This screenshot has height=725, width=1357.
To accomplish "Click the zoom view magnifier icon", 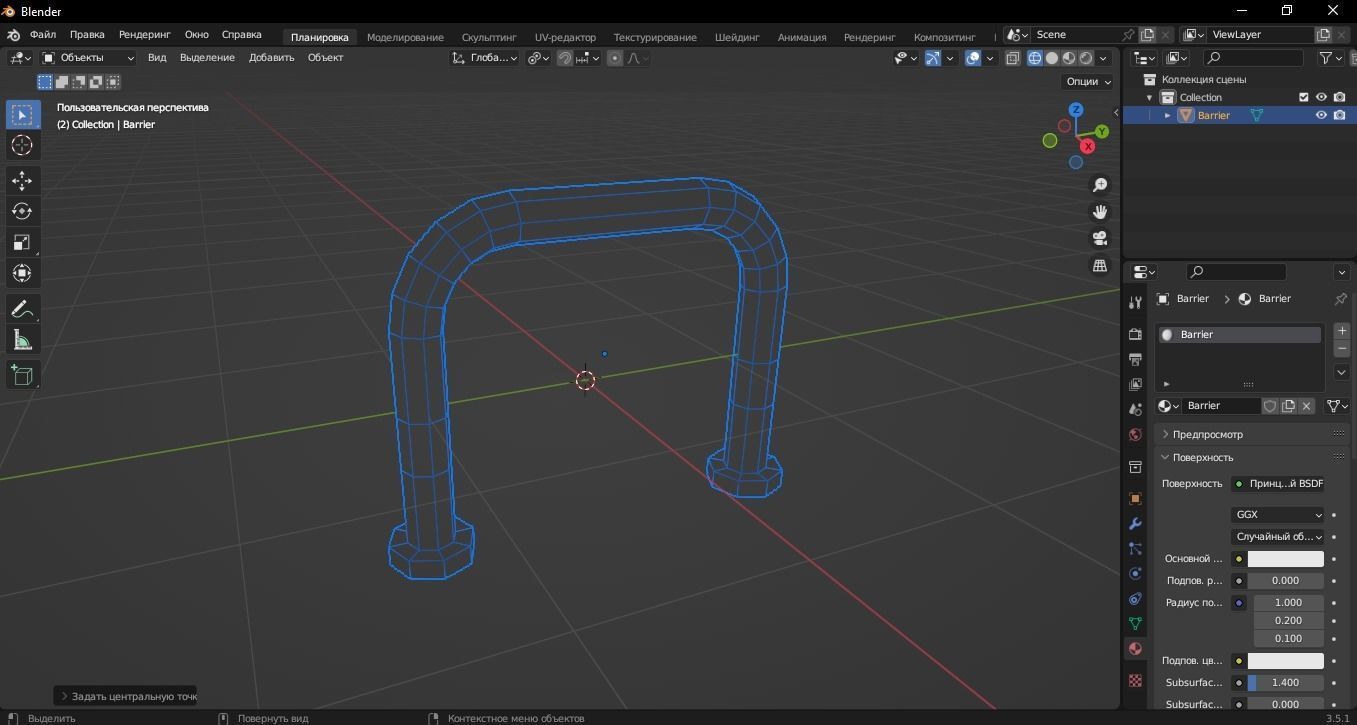I will [x=1100, y=185].
